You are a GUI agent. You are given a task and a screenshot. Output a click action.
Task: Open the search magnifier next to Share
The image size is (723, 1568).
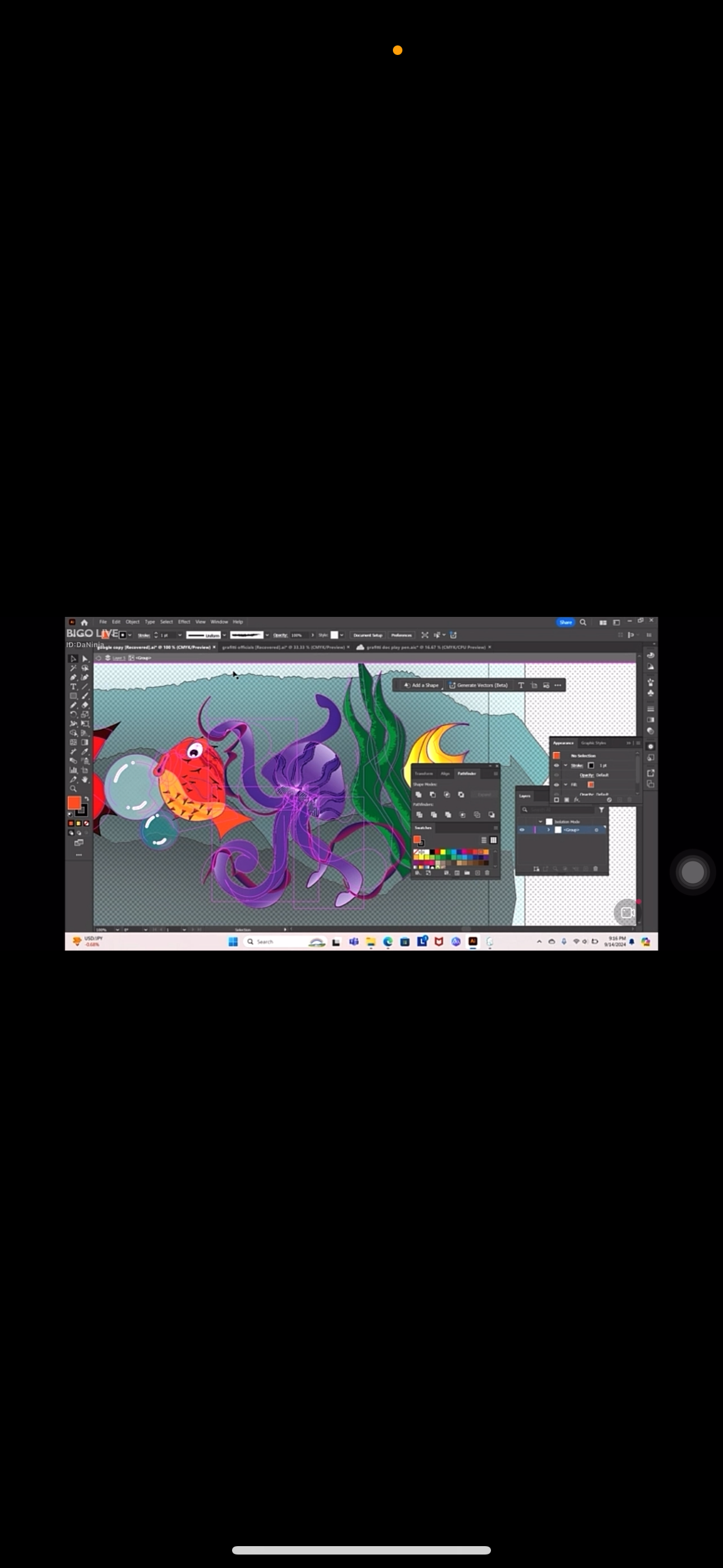583,622
